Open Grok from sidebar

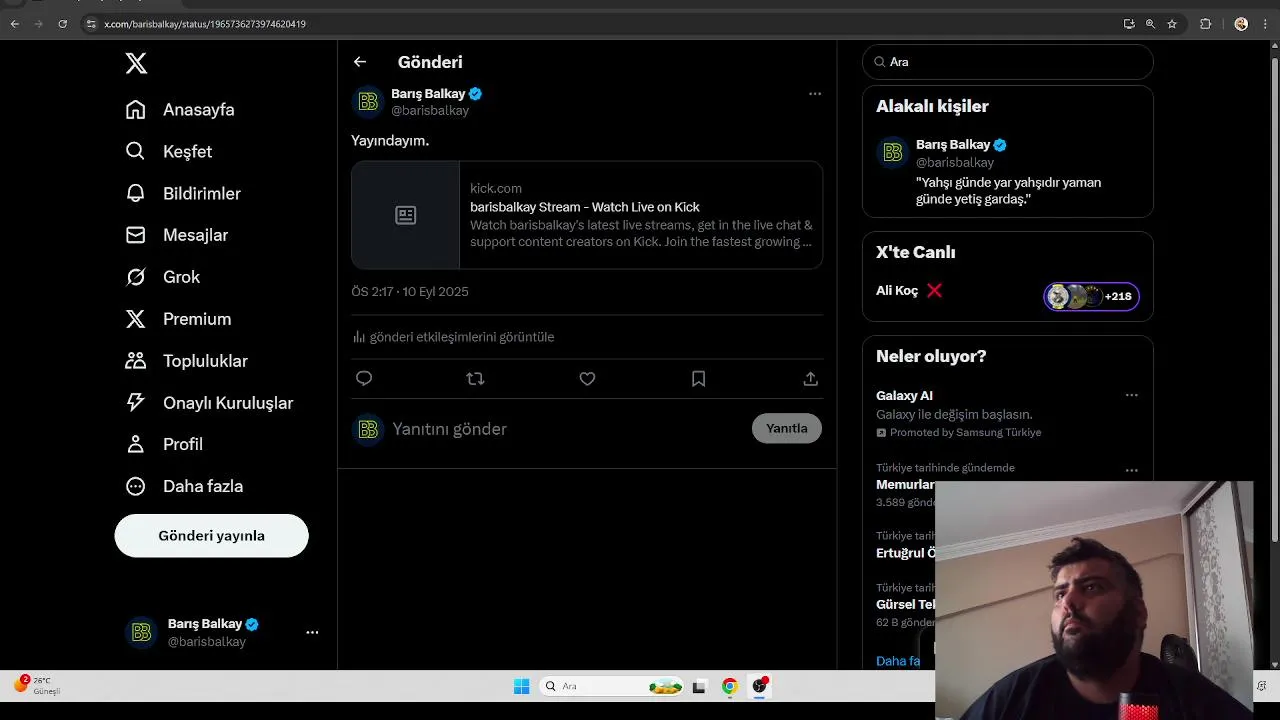click(163, 277)
